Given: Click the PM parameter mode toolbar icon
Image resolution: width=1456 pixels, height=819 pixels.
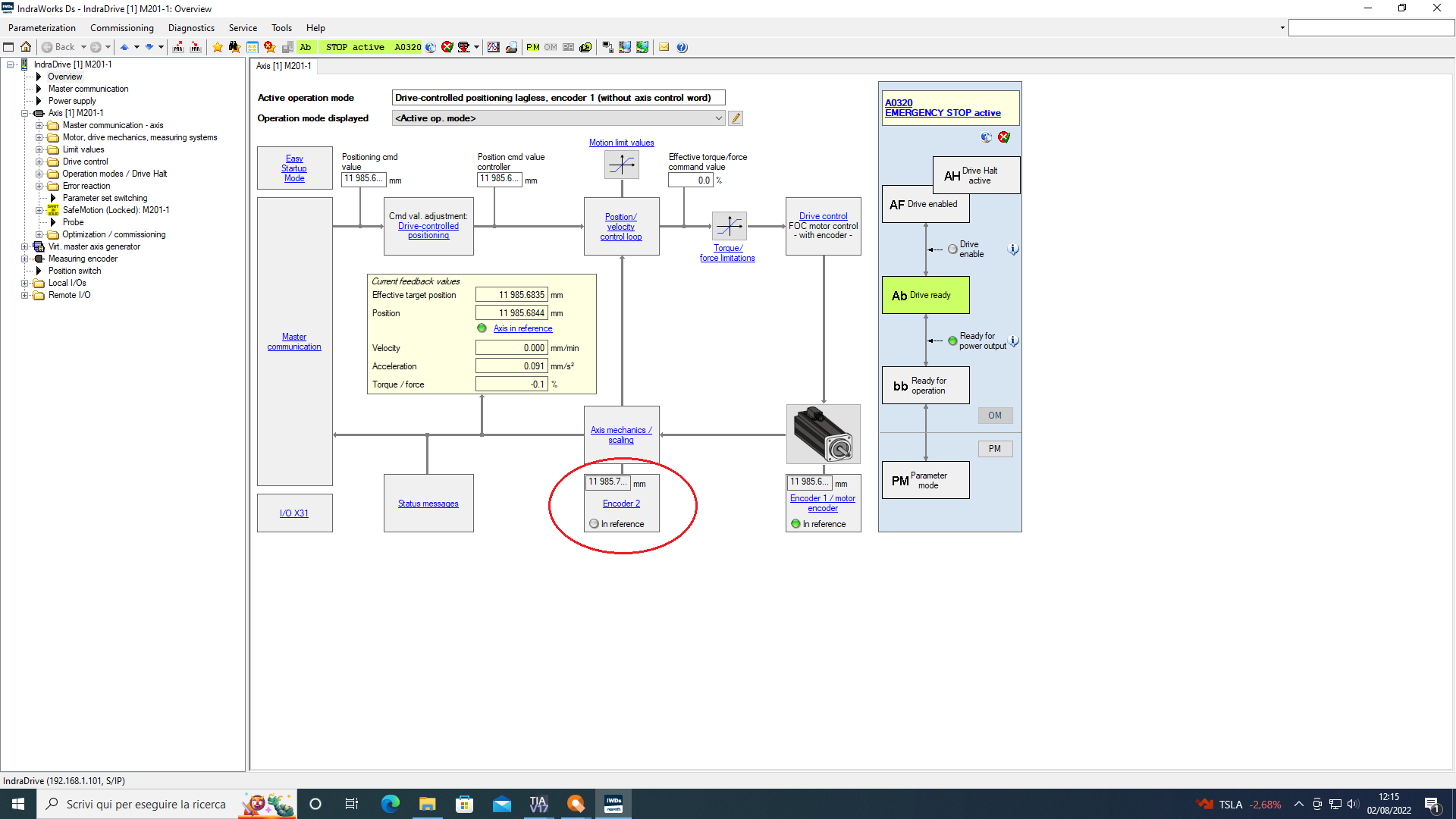Looking at the screenshot, I should pyautogui.click(x=533, y=47).
